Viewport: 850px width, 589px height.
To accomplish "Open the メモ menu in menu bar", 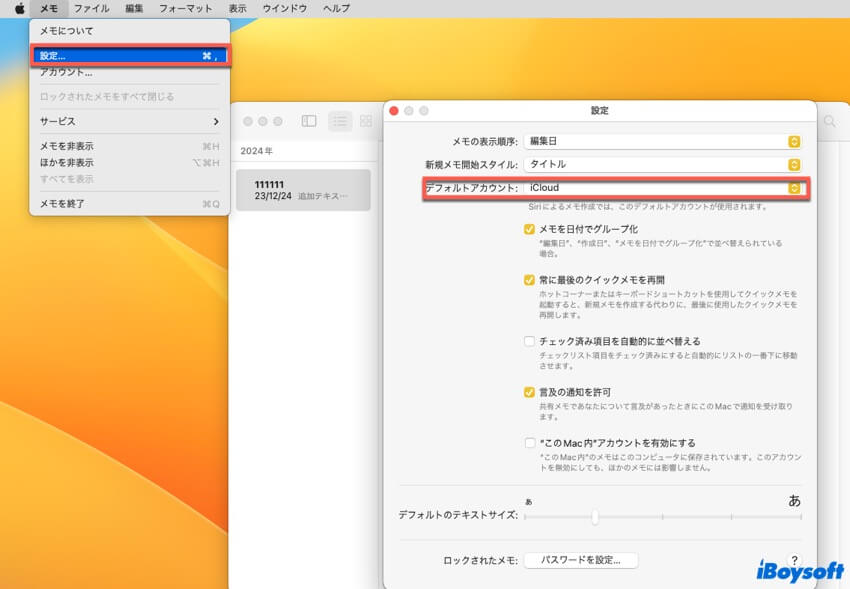I will 49,8.
